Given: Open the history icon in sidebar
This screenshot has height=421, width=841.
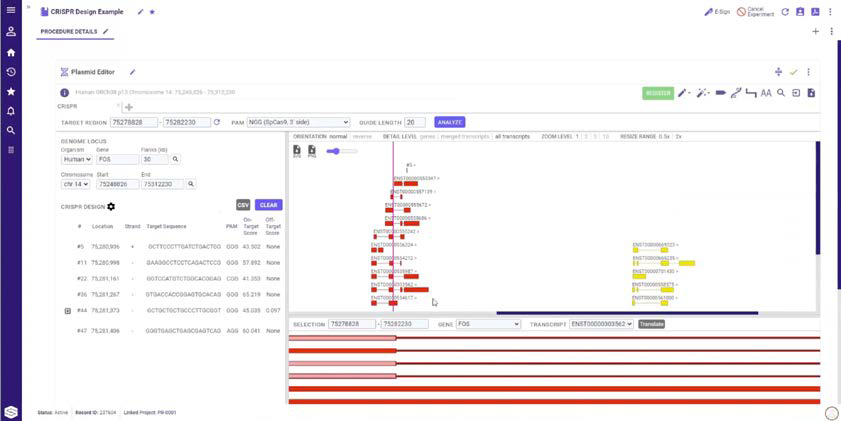Looking at the screenshot, I should pos(11,72).
